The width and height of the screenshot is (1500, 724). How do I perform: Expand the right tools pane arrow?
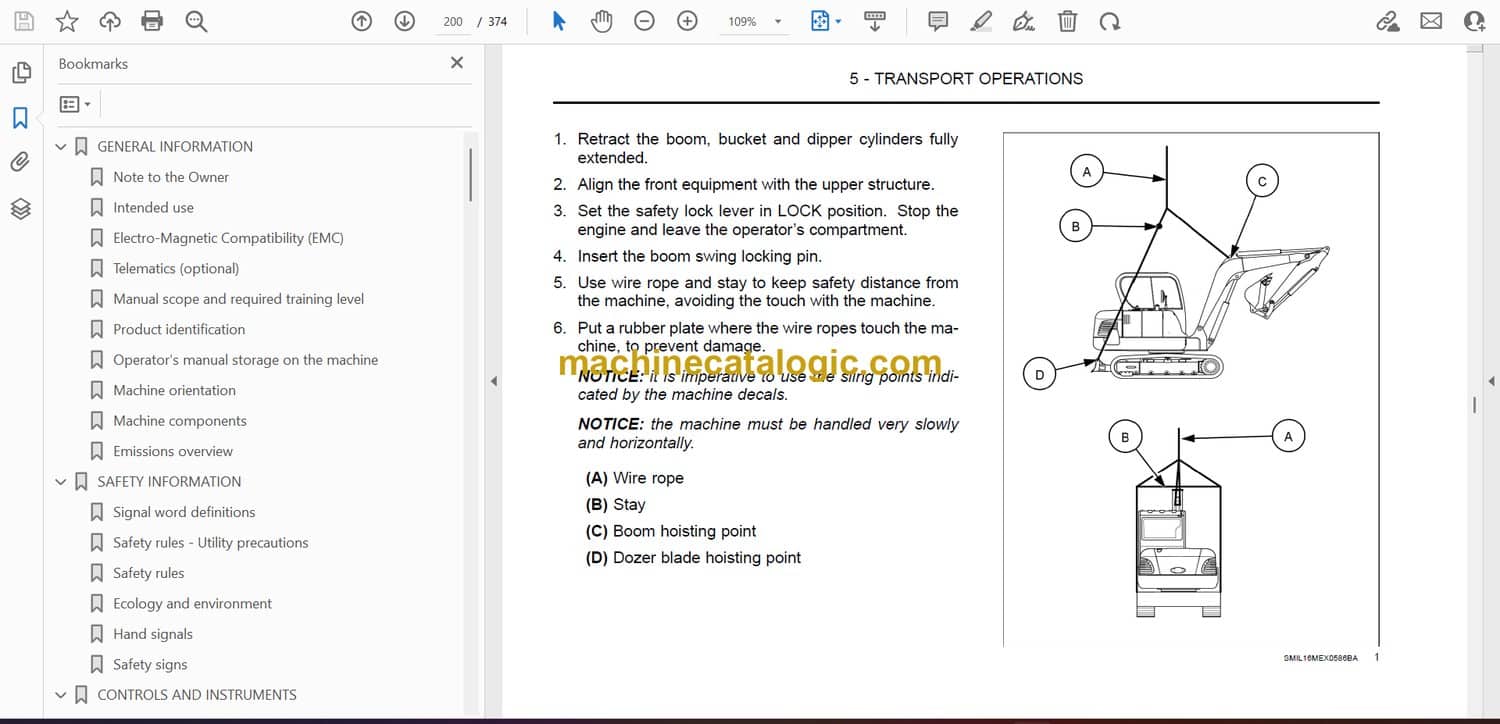point(1491,381)
